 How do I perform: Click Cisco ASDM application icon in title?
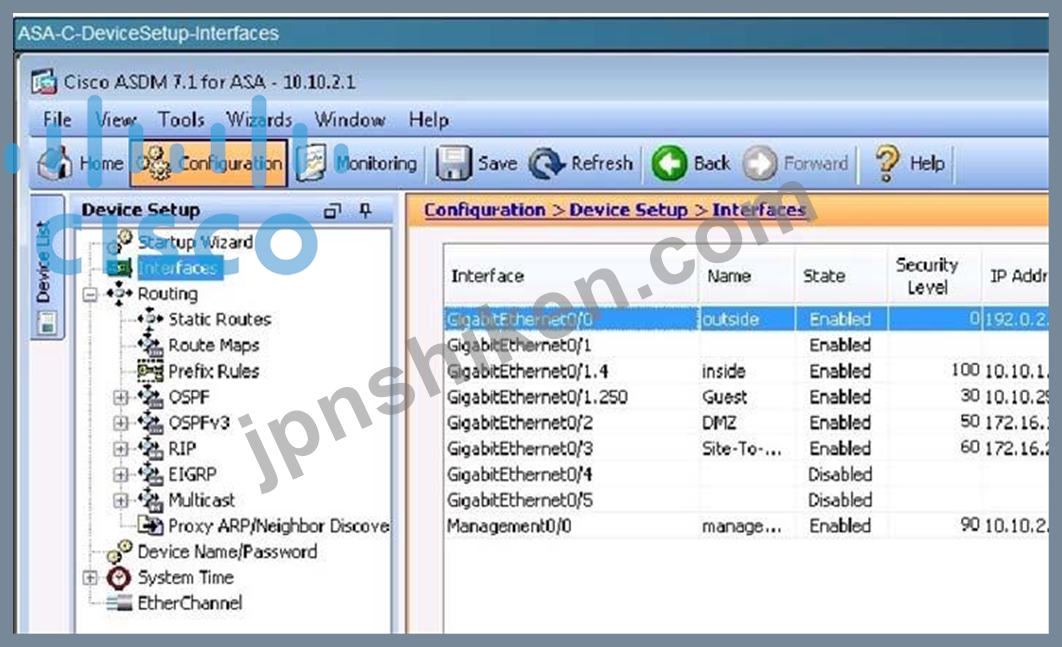[x=43, y=82]
